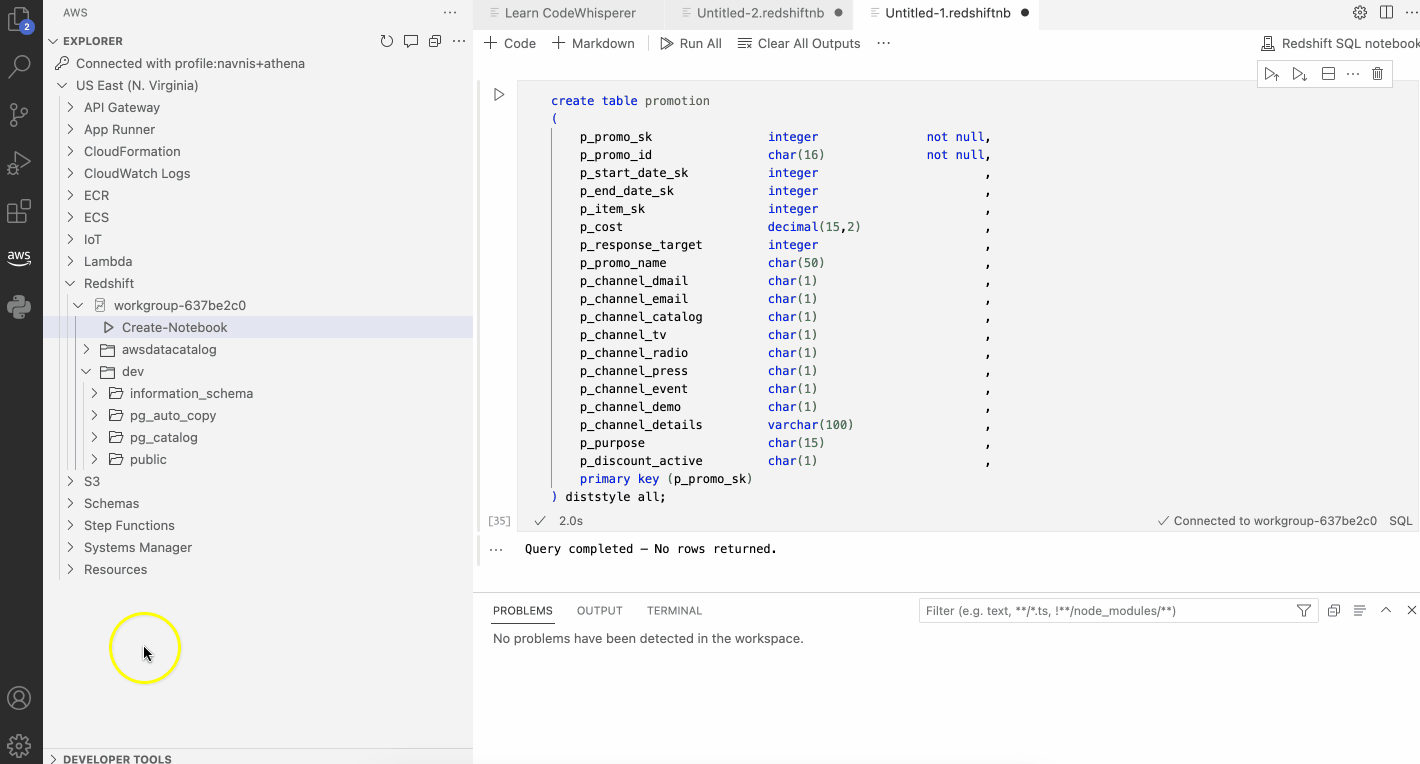This screenshot has width=1420, height=764.
Task: Click the Problems filter text field
Action: (1106, 611)
